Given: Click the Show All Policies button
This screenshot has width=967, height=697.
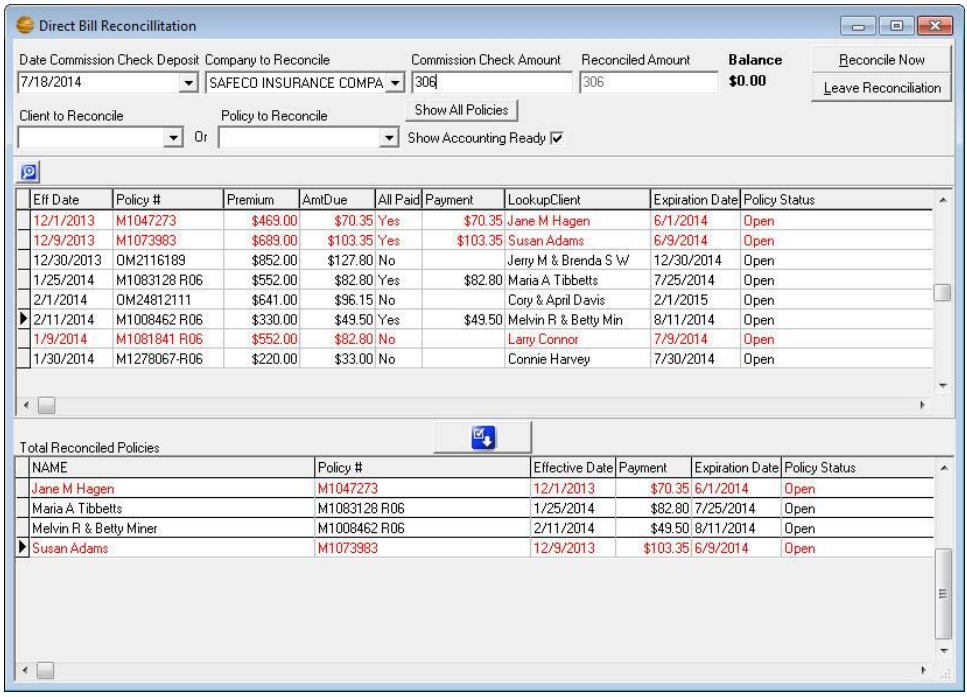Looking at the screenshot, I should point(461,110).
